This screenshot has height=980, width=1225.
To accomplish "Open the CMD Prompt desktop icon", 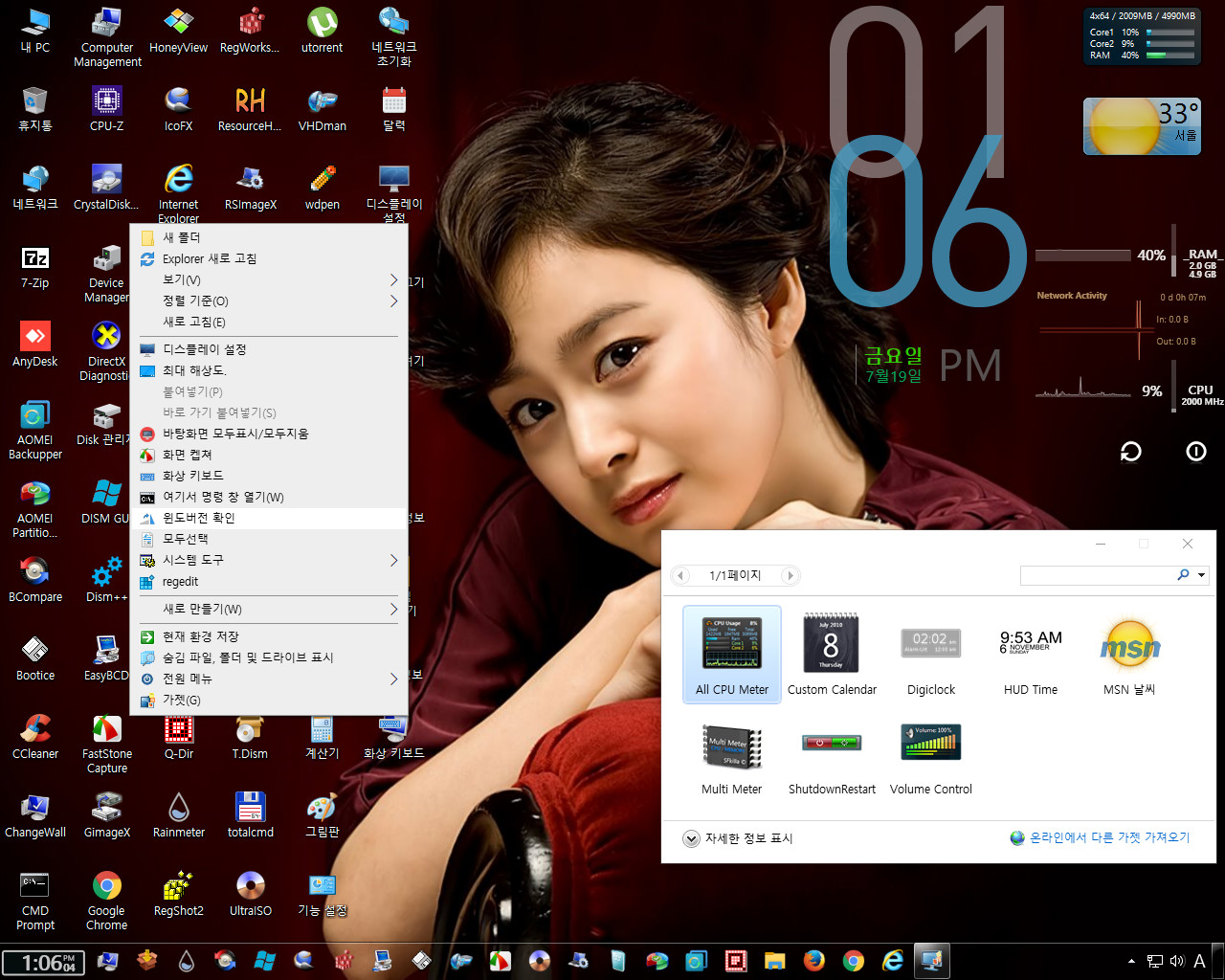I will 35,901.
